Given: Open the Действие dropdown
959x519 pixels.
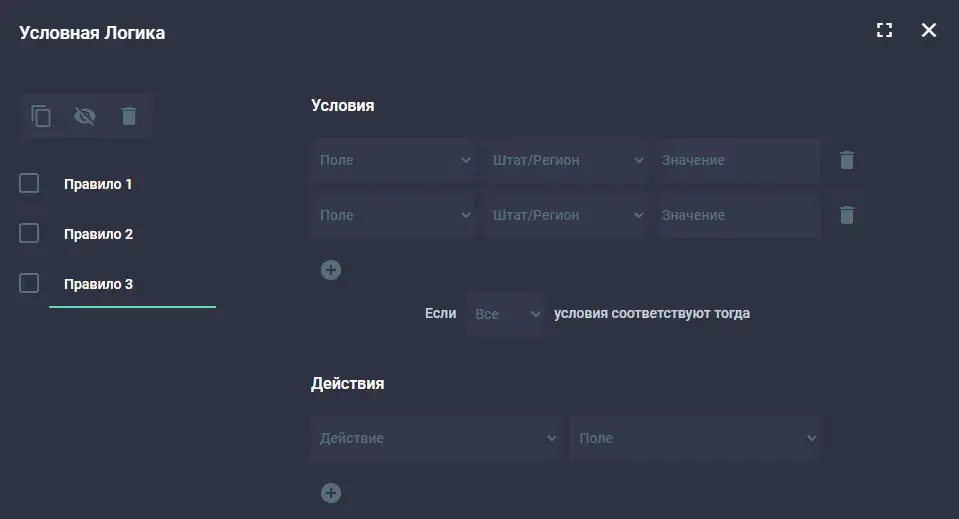Looking at the screenshot, I should click(438, 438).
